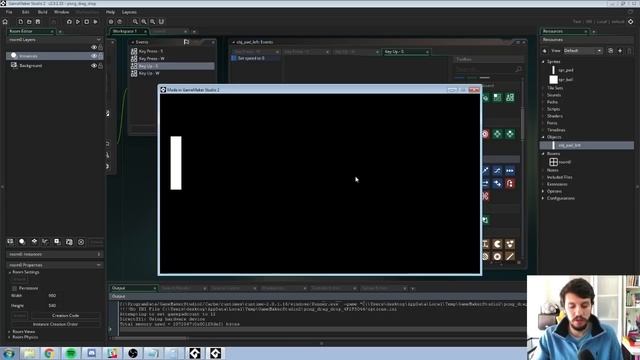
Task: Click the Creation Code button
Action: pos(65,316)
